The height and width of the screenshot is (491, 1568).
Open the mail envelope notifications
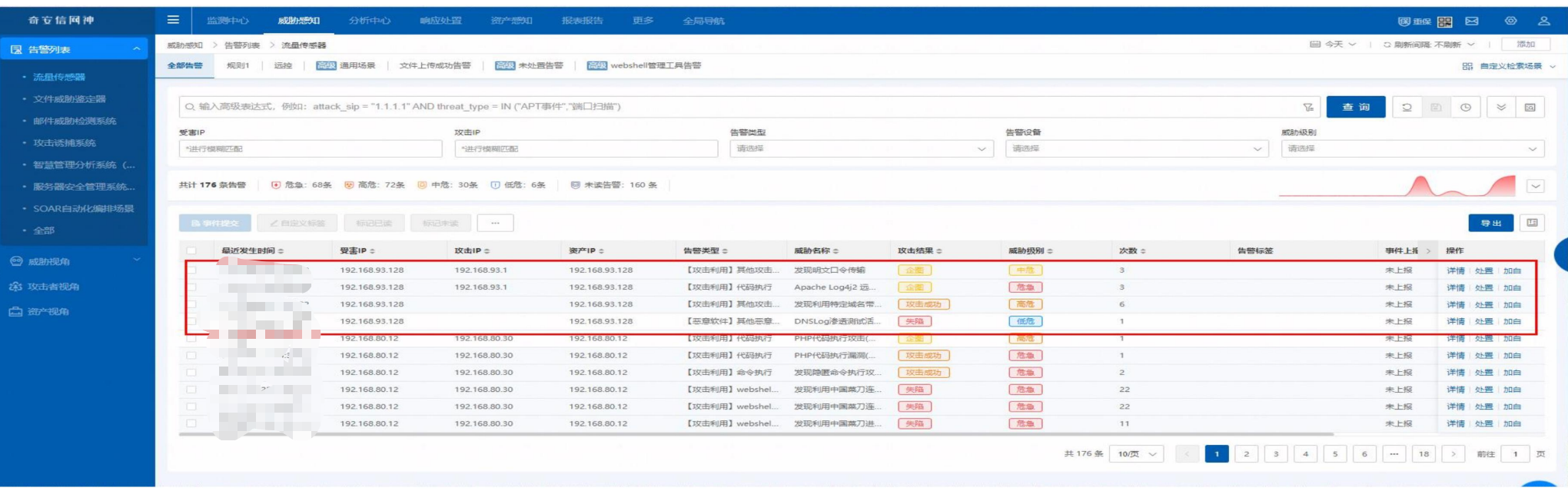[x=1472, y=21]
